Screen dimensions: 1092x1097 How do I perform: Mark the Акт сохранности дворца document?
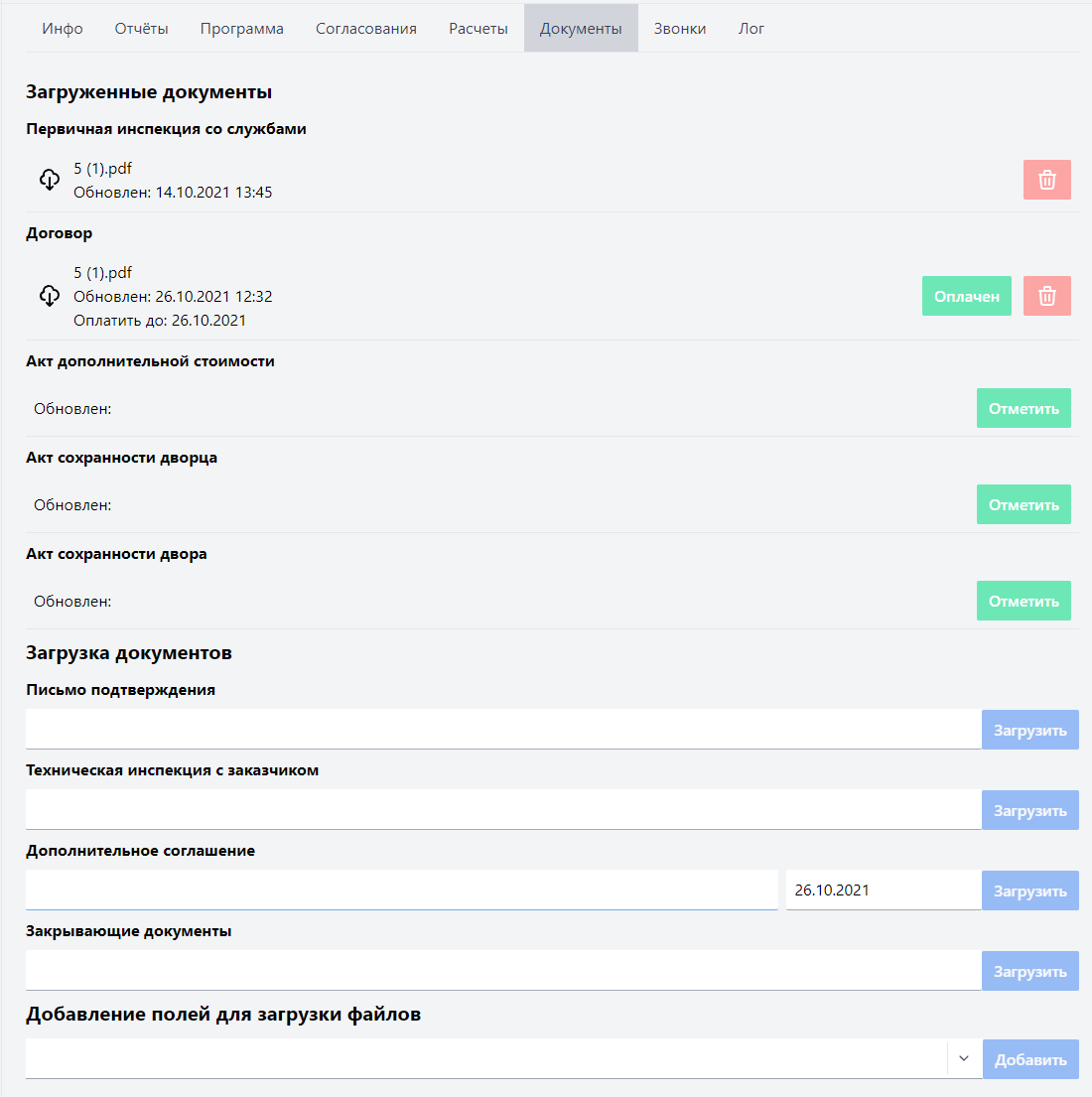pyautogui.click(x=1024, y=504)
